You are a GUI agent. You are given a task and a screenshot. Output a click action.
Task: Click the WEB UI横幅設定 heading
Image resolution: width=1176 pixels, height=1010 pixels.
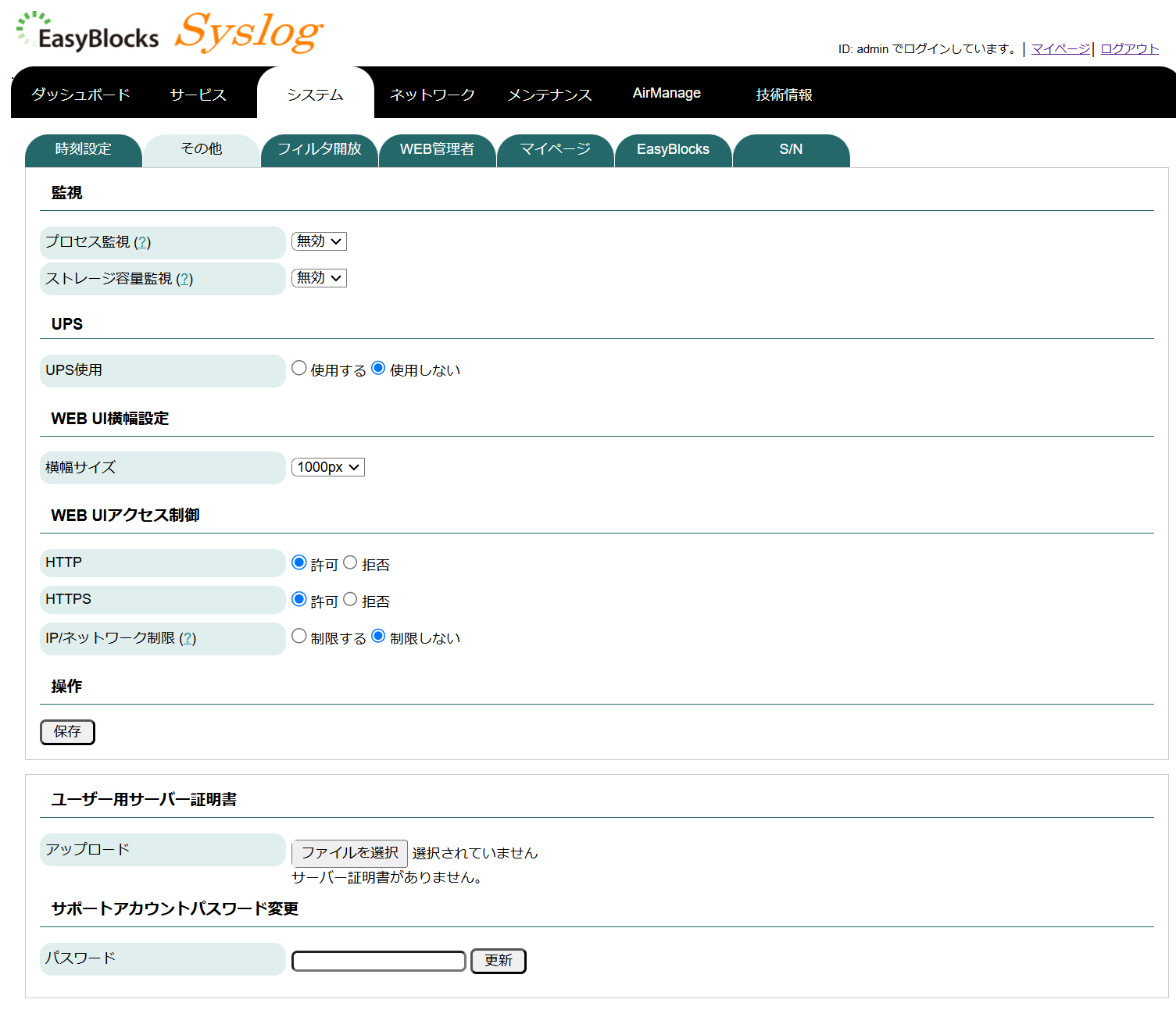tap(110, 419)
